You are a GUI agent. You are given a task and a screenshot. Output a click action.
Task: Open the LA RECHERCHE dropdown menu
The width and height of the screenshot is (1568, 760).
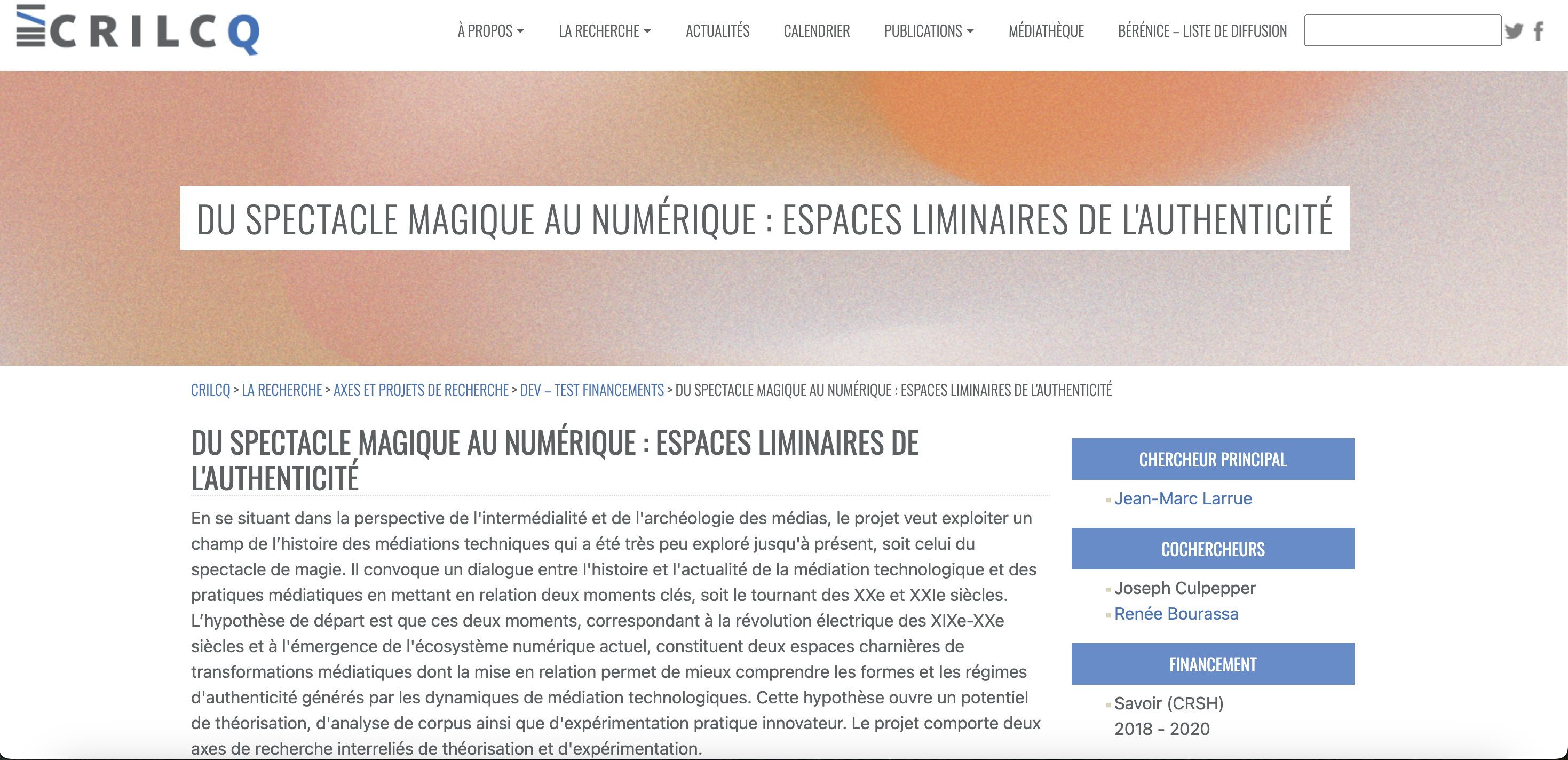605,31
